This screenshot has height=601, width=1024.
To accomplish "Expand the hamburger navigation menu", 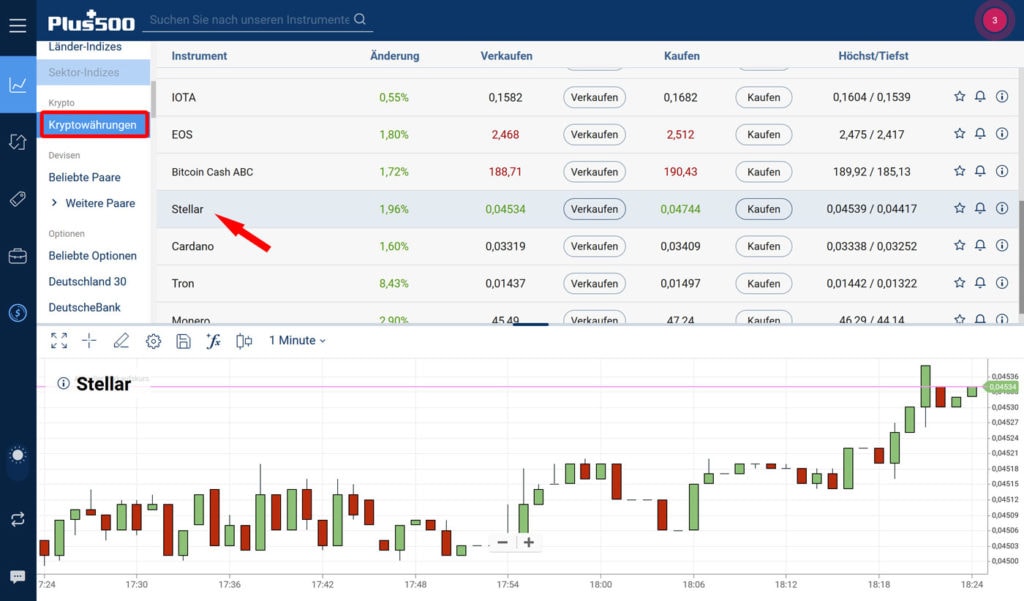I will coord(17,25).
